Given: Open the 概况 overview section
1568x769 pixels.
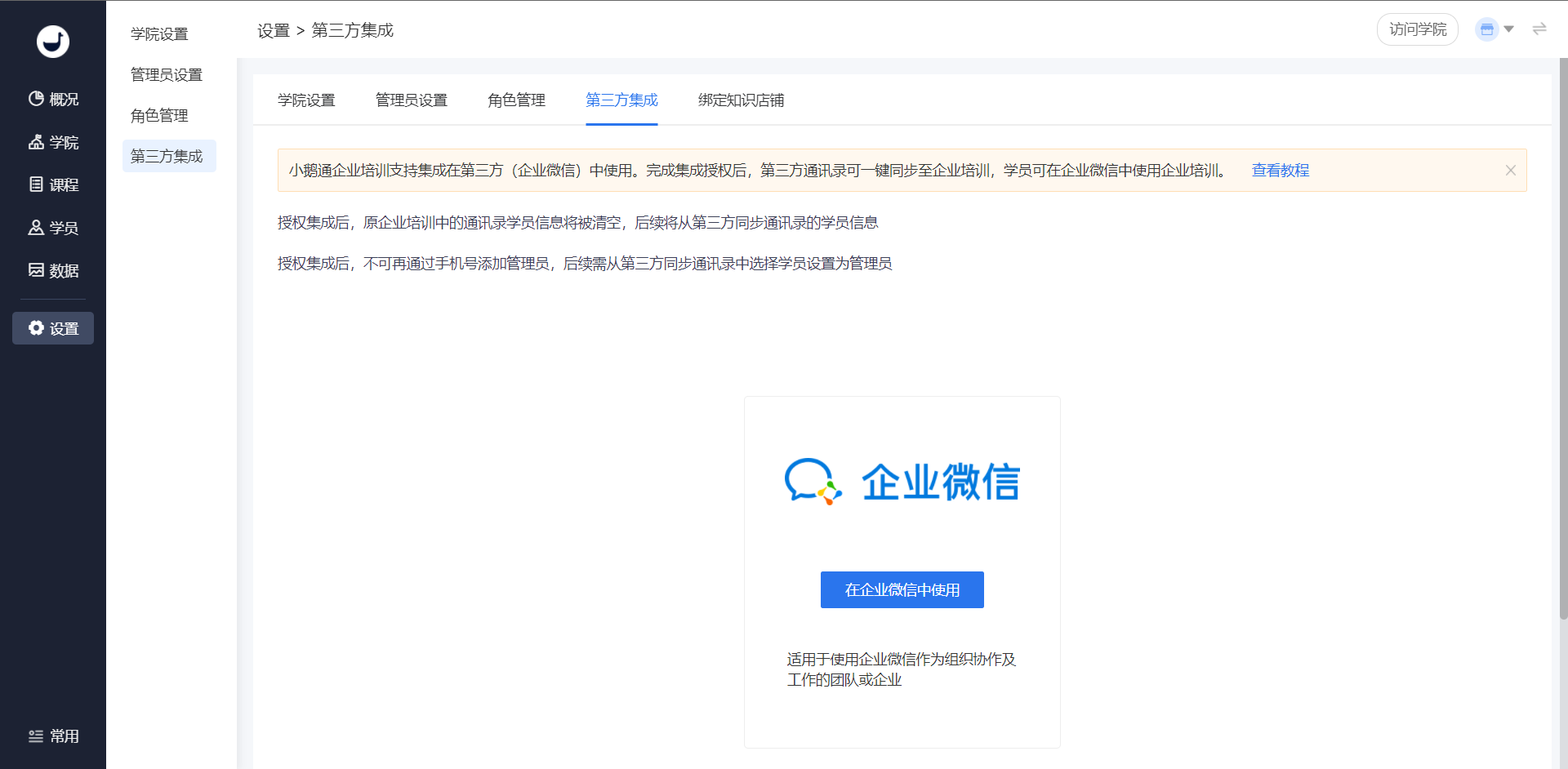Looking at the screenshot, I should (x=53, y=100).
